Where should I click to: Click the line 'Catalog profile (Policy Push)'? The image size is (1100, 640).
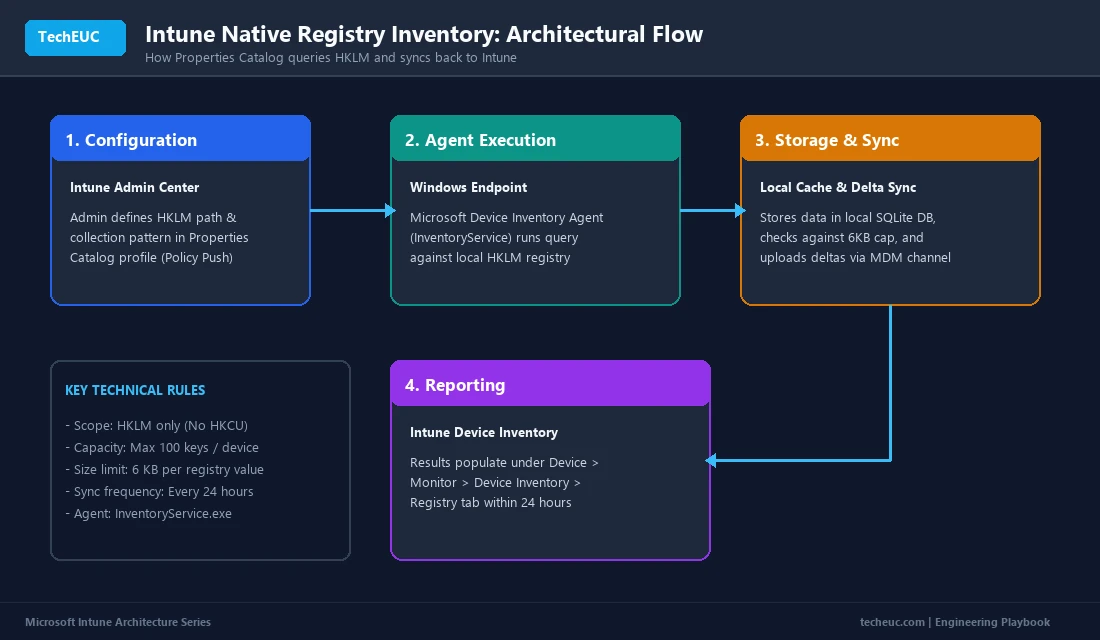pos(152,258)
